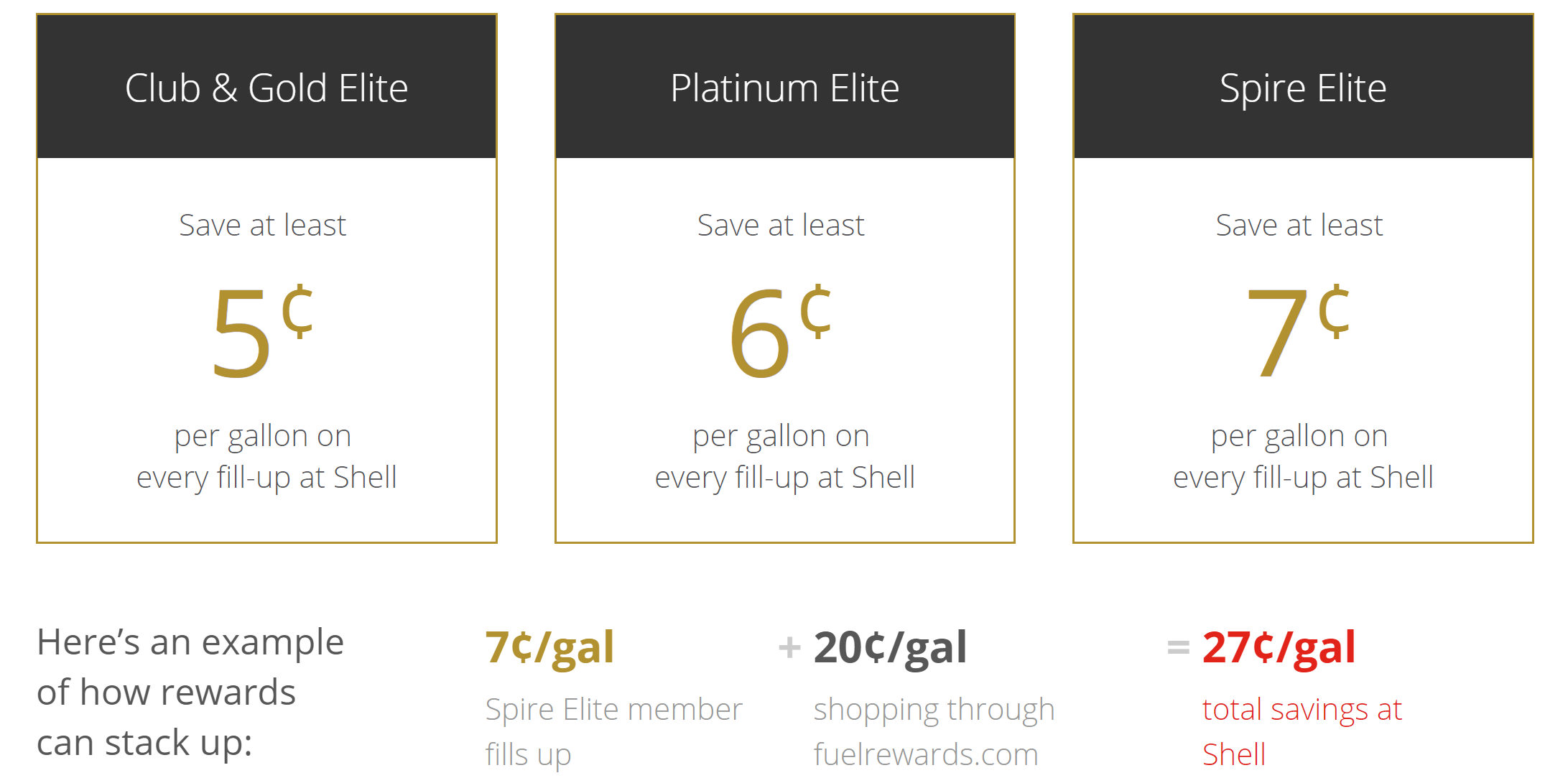Click the large gold 7¢ figure

pos(1298,330)
